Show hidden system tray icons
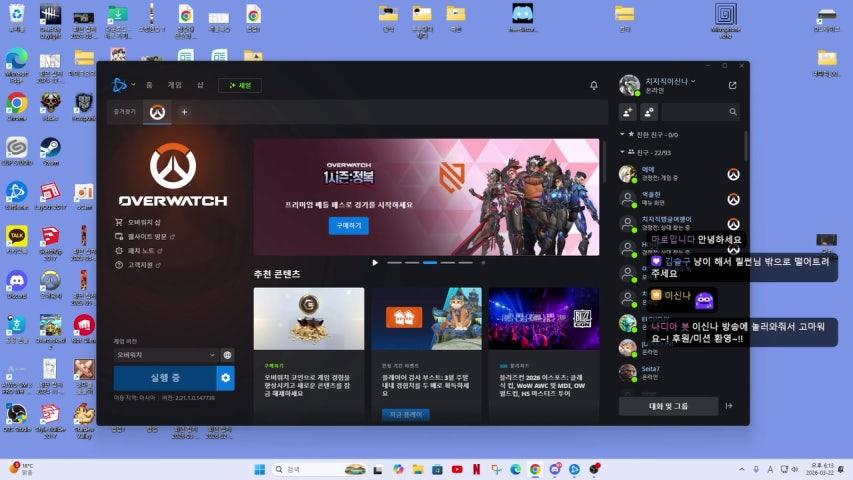 [741, 469]
